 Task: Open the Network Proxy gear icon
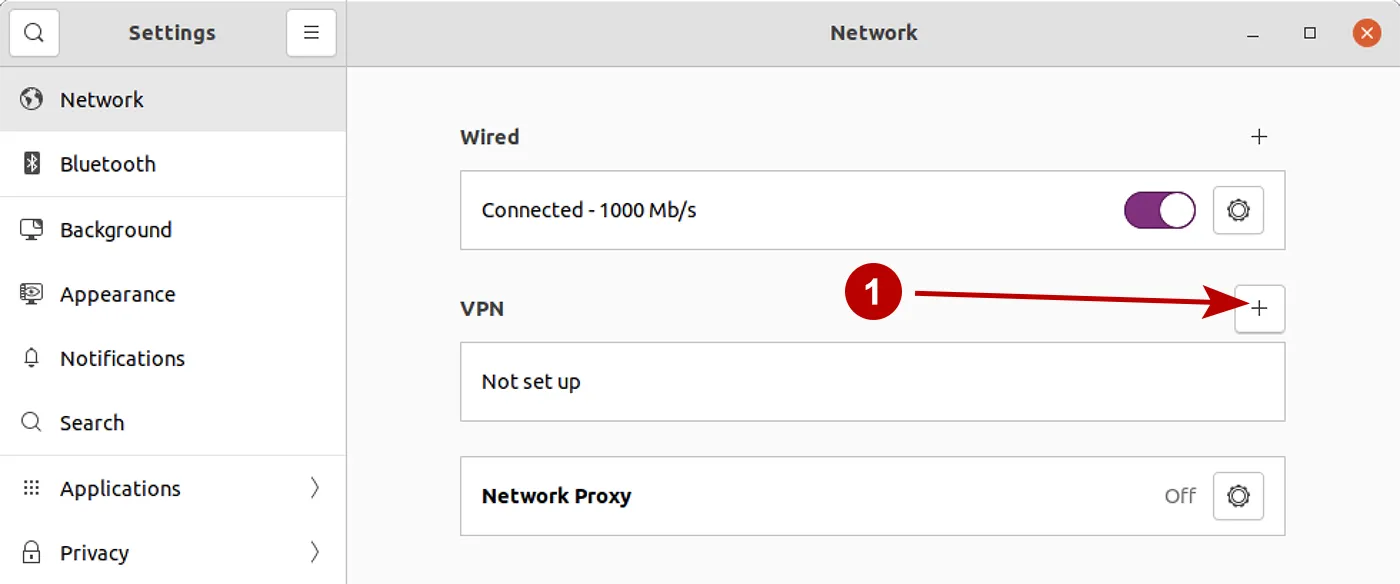click(1238, 496)
